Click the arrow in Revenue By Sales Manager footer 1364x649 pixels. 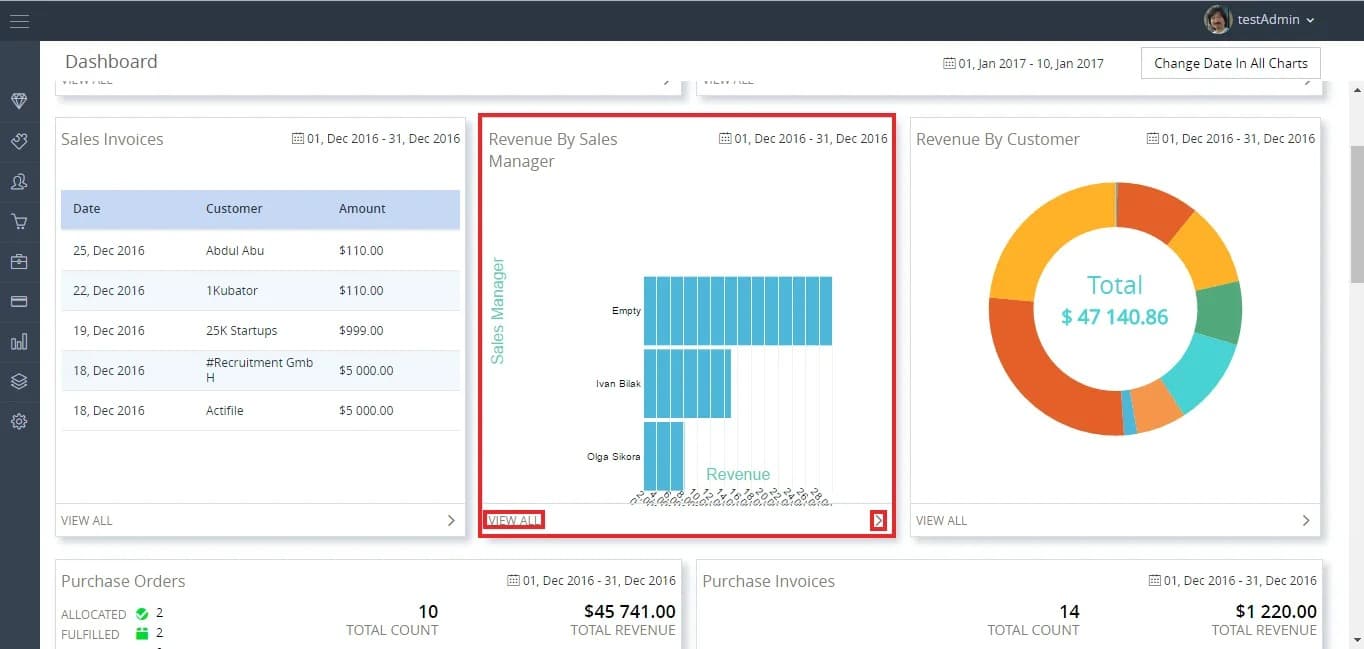pos(879,520)
